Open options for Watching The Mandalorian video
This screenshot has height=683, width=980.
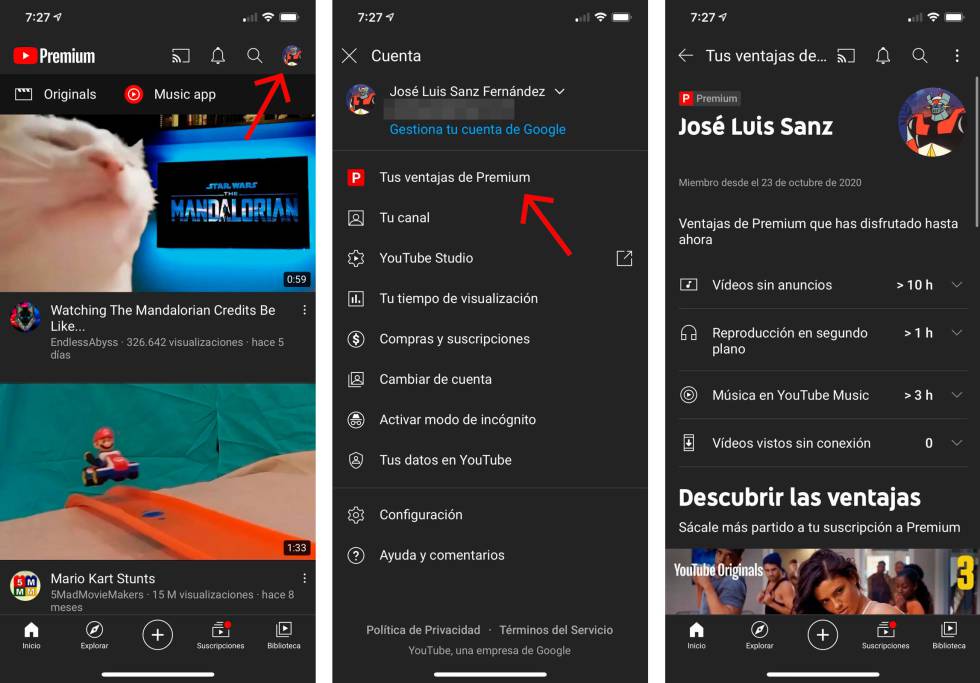pyautogui.click(x=304, y=310)
